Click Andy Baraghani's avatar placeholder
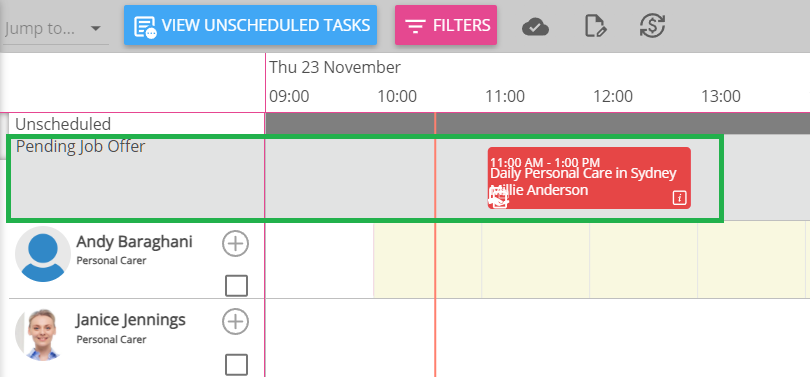Image resolution: width=810 pixels, height=377 pixels. coord(43,254)
